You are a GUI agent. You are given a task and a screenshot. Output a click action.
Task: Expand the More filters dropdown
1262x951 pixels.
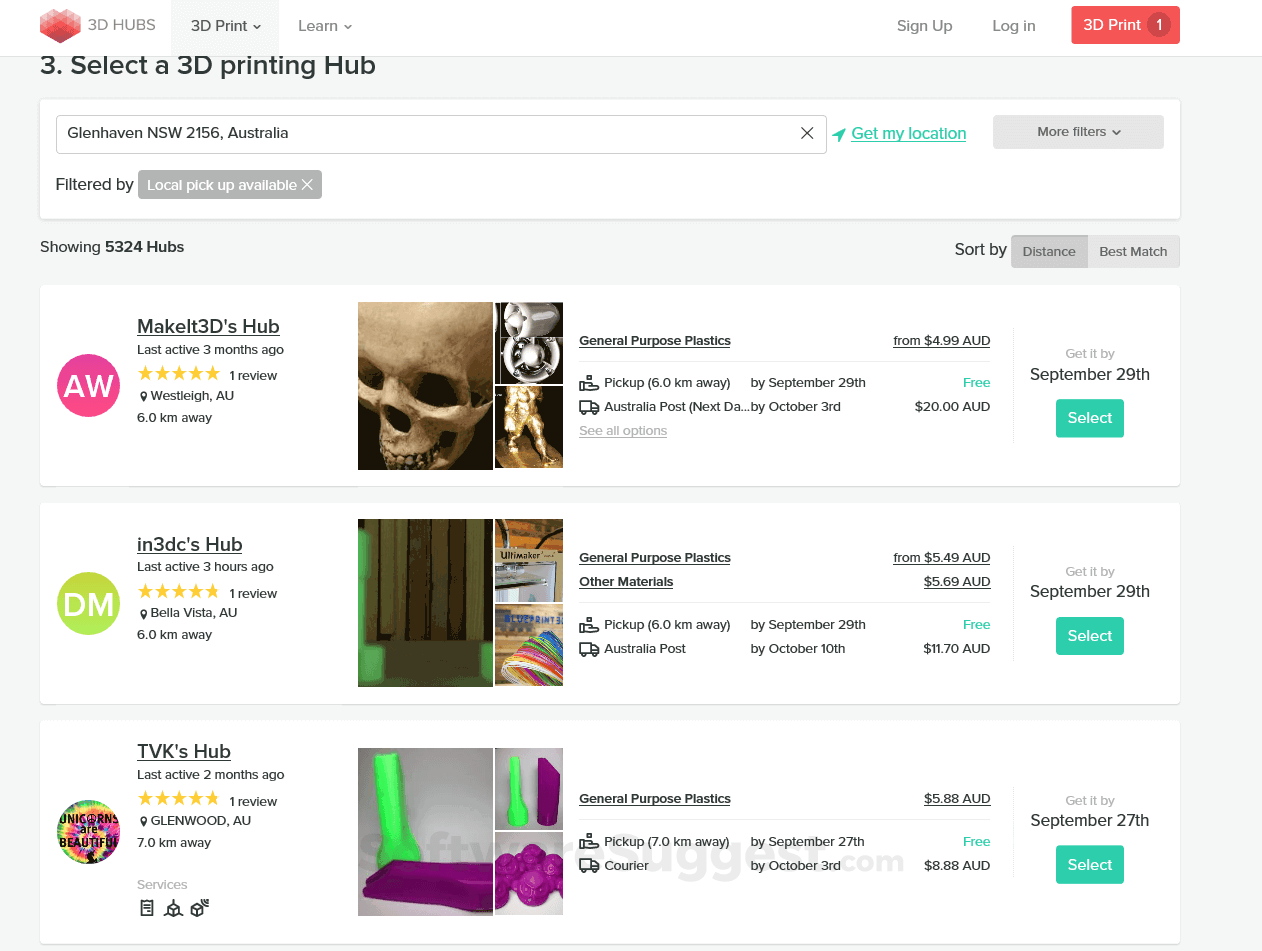click(x=1077, y=131)
